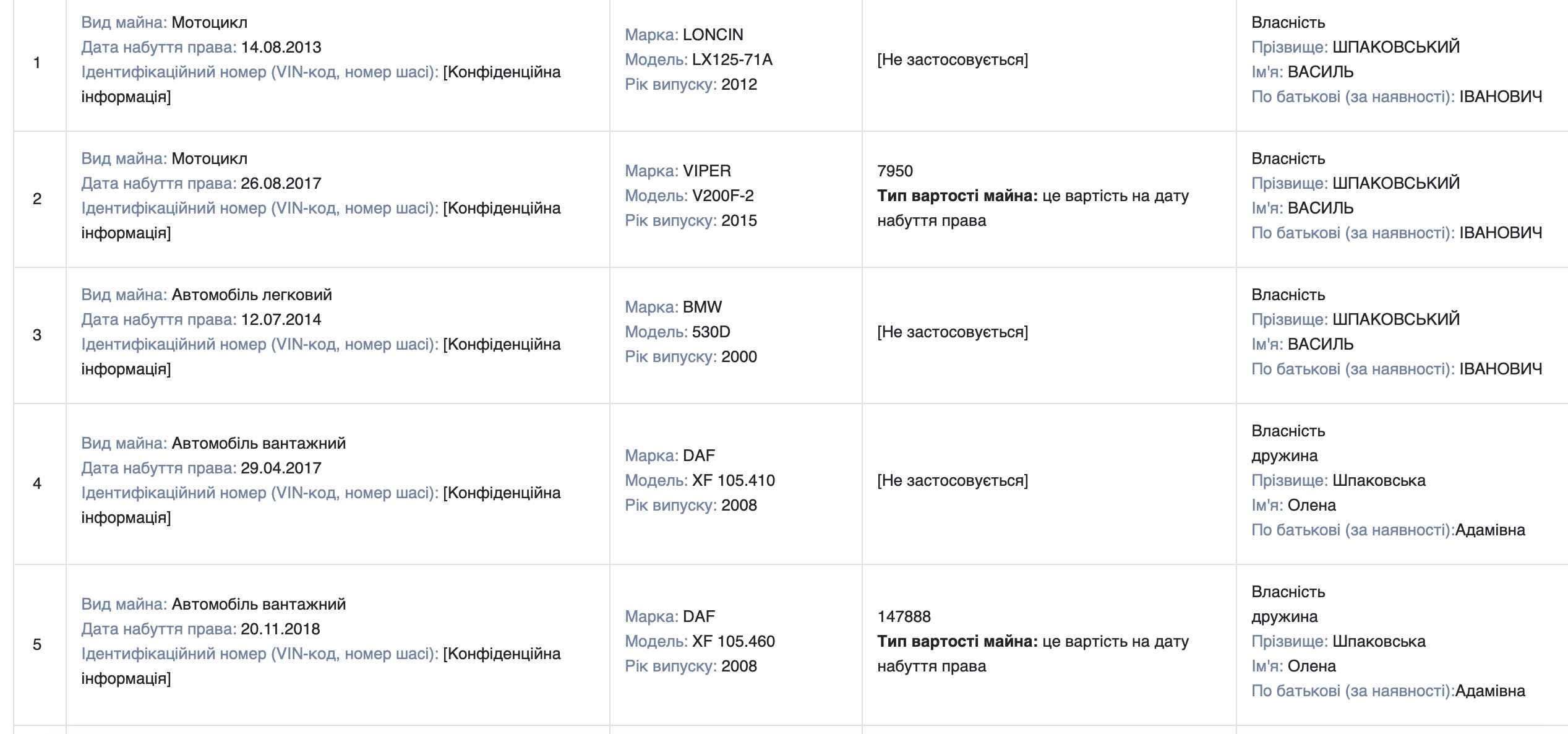The width and height of the screenshot is (1568, 734).
Task: Select owner surname Шпаковська in row 4
Action: coord(1379,480)
